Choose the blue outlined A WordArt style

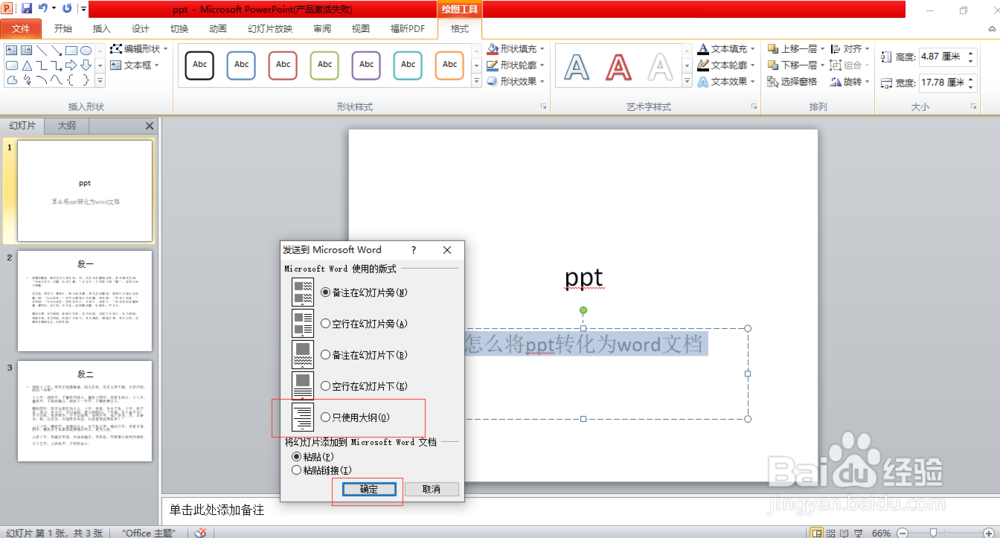point(577,67)
